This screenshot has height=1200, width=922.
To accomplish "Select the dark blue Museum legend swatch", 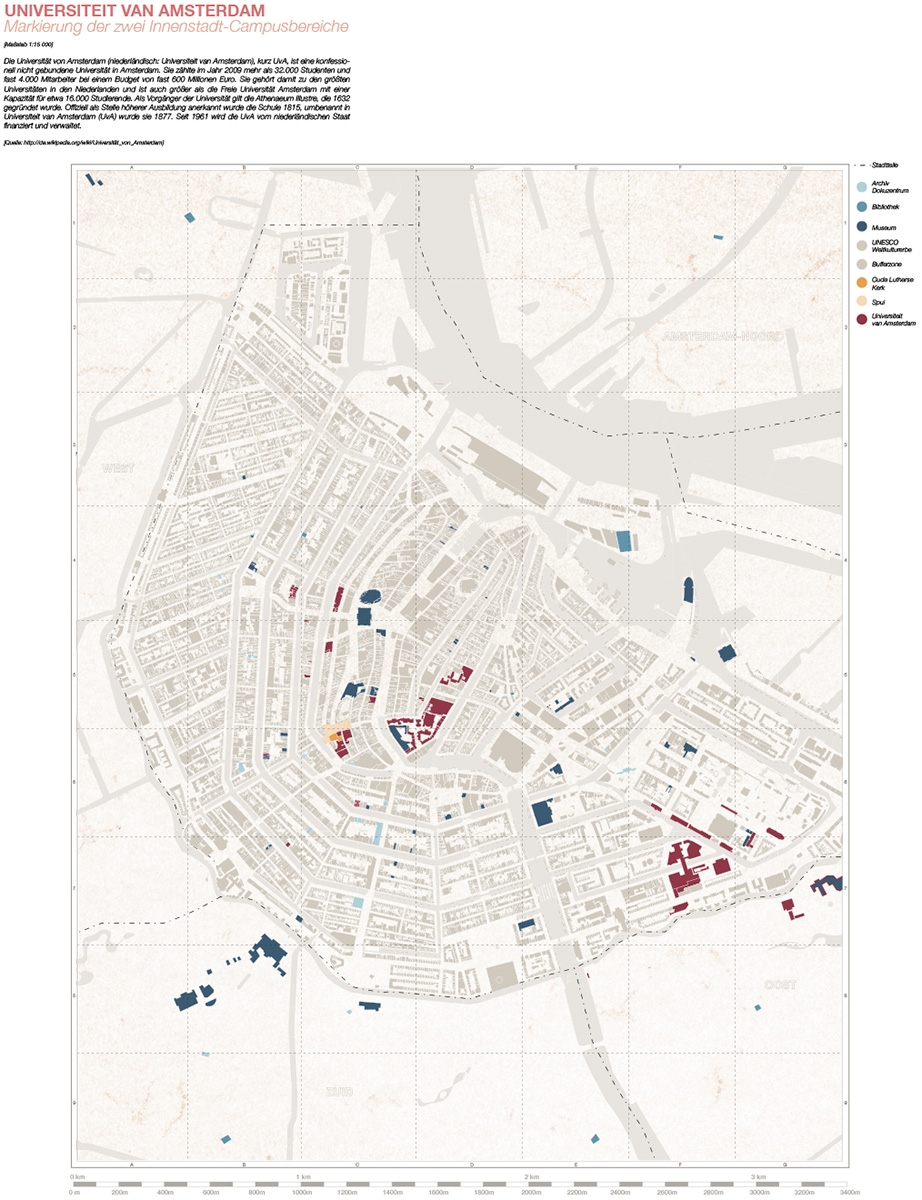I will (x=861, y=228).
